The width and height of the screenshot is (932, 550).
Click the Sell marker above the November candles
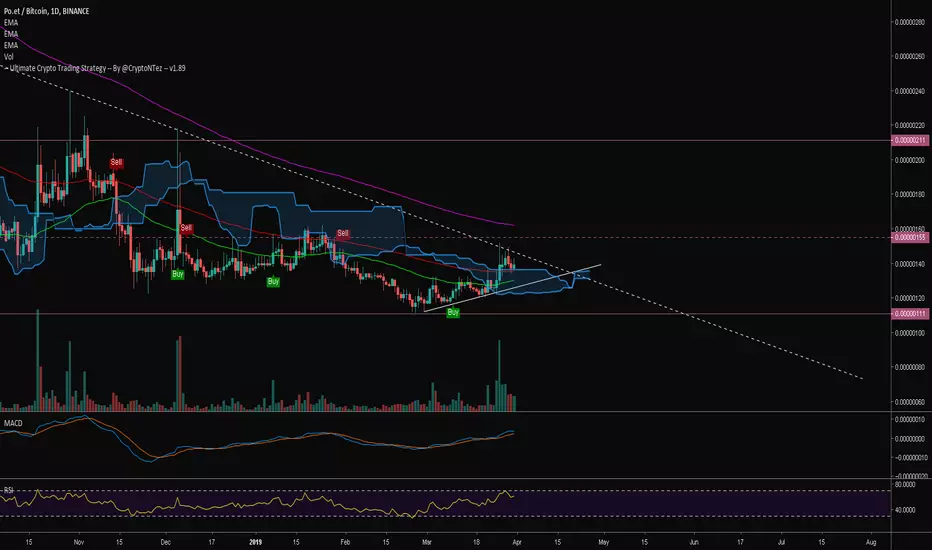pyautogui.click(x=117, y=162)
